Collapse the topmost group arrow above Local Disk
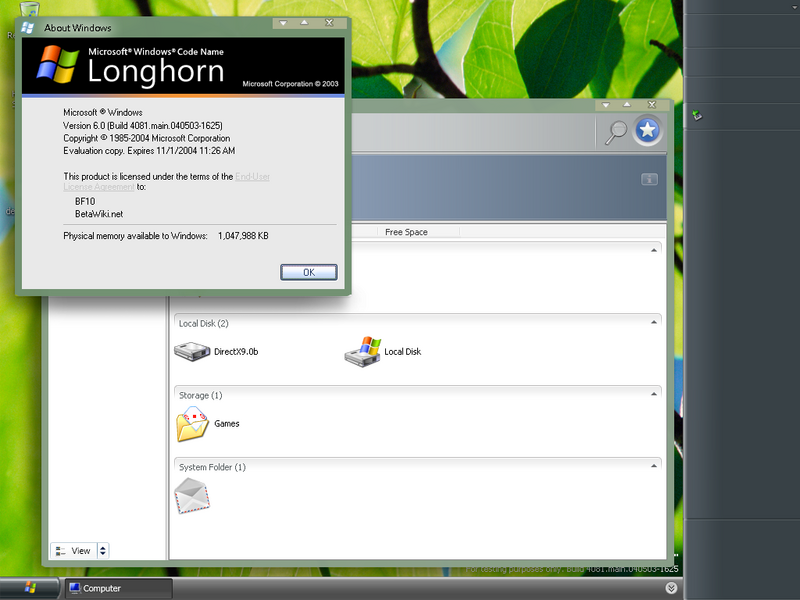The width and height of the screenshot is (800, 600). pyautogui.click(x=654, y=251)
